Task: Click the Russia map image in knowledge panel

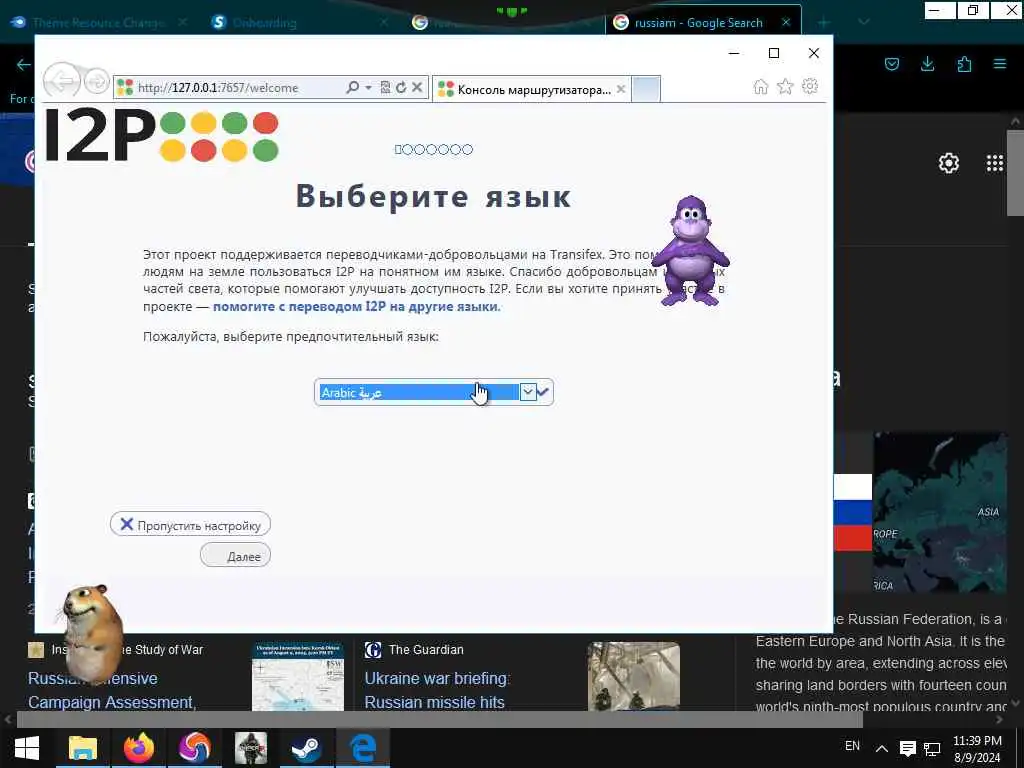Action: (940, 512)
